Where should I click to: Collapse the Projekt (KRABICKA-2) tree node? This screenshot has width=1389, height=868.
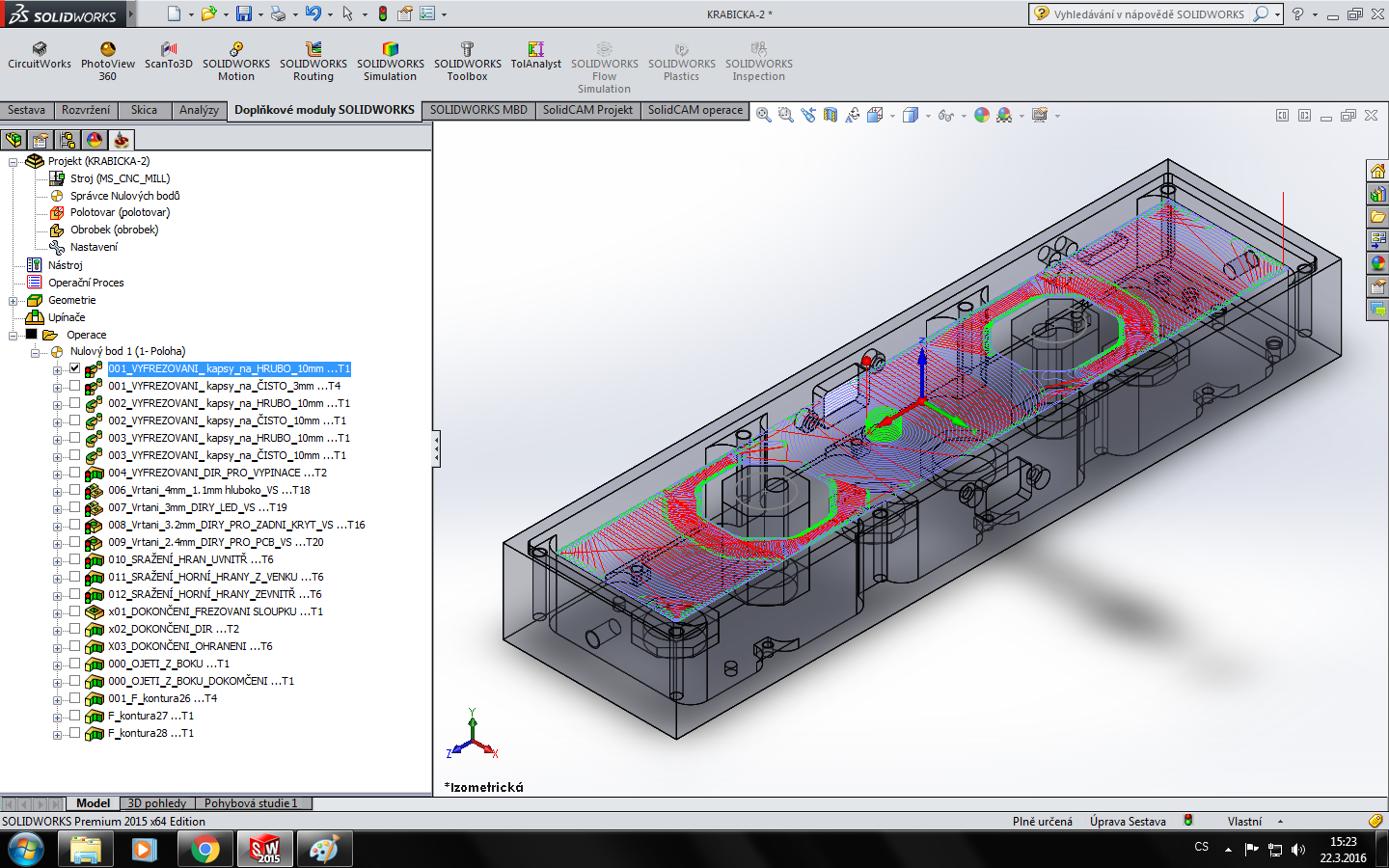pyautogui.click(x=14, y=162)
